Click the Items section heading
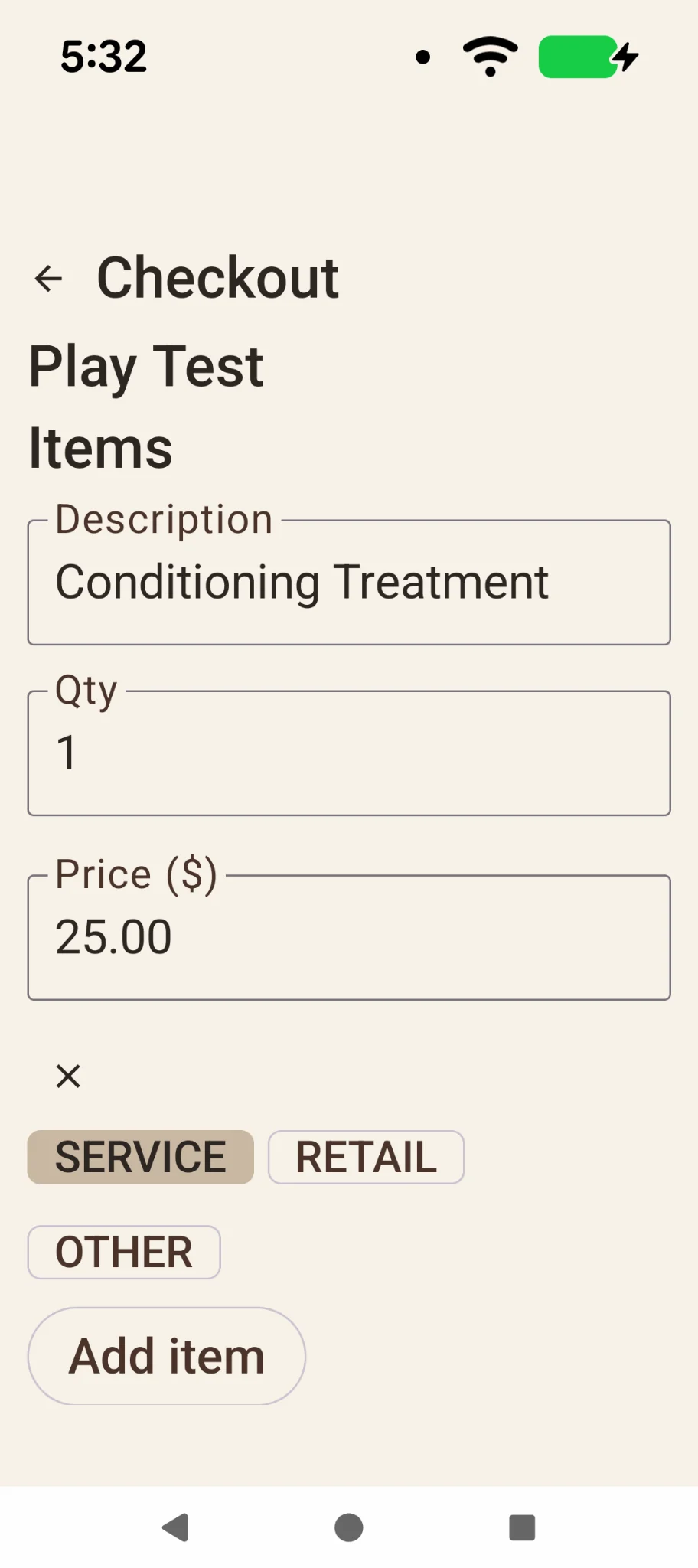This screenshot has height=1568, width=698. (101, 448)
